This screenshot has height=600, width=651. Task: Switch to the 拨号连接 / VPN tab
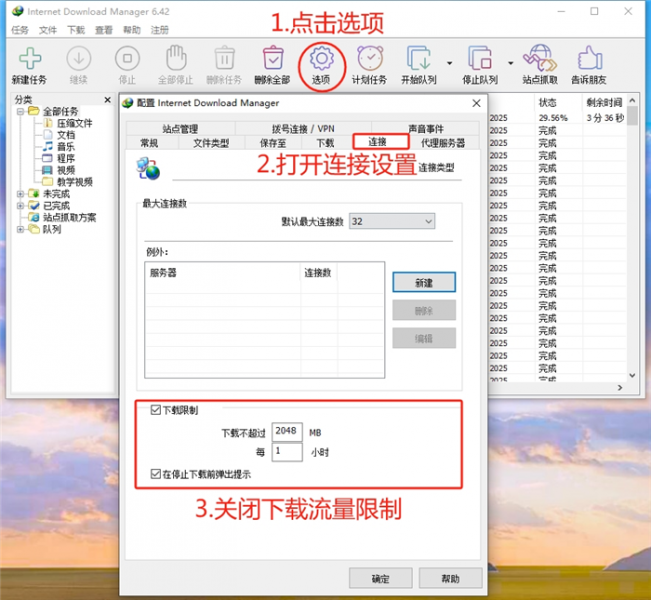pyautogui.click(x=303, y=129)
